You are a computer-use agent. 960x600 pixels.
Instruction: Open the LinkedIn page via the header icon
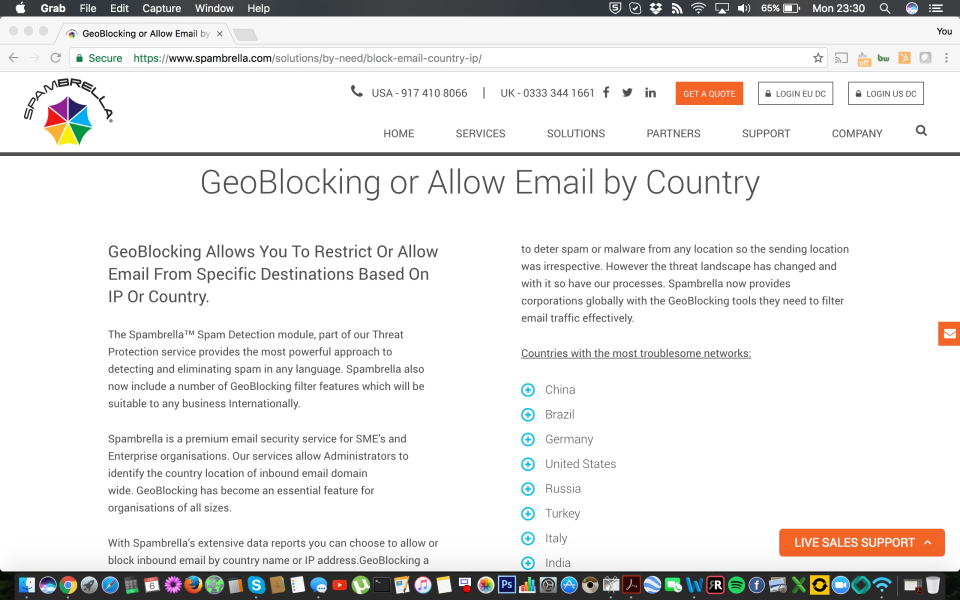650,92
